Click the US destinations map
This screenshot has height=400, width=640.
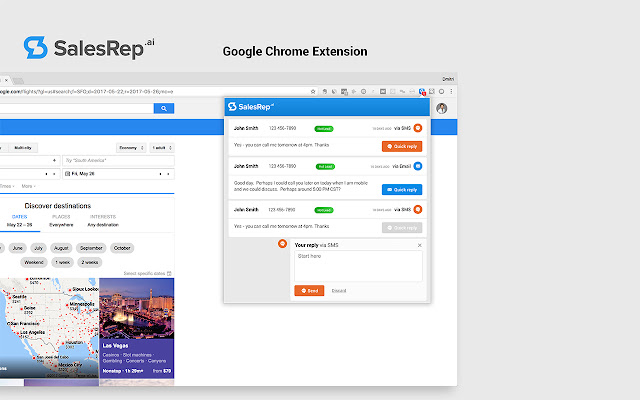tap(49, 328)
